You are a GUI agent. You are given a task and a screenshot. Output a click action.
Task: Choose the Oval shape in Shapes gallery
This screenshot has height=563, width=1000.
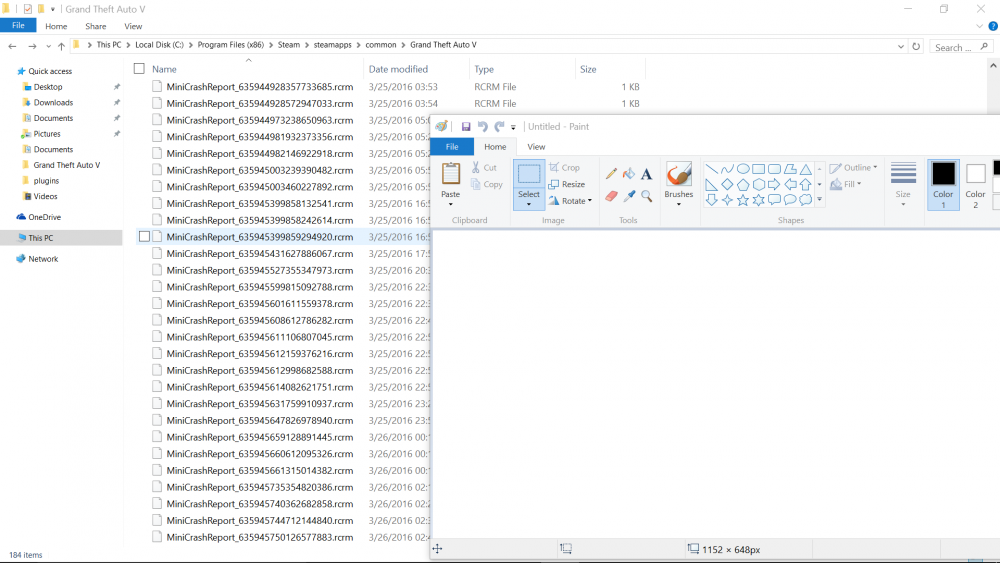pos(743,169)
